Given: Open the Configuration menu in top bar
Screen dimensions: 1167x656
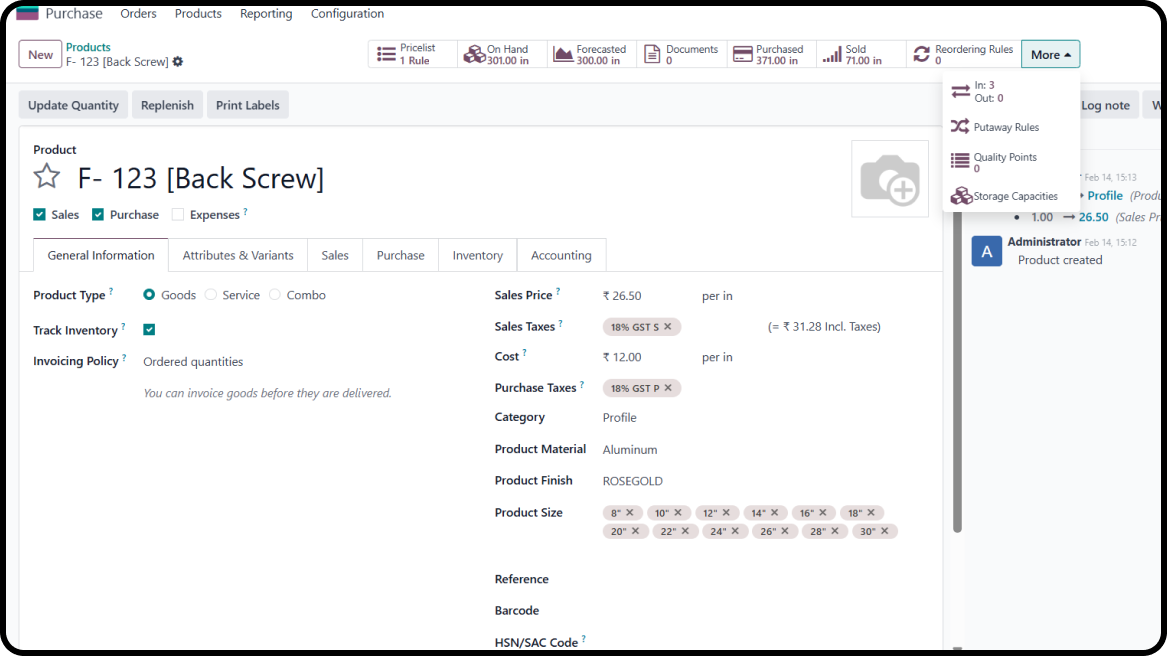Looking at the screenshot, I should [347, 14].
